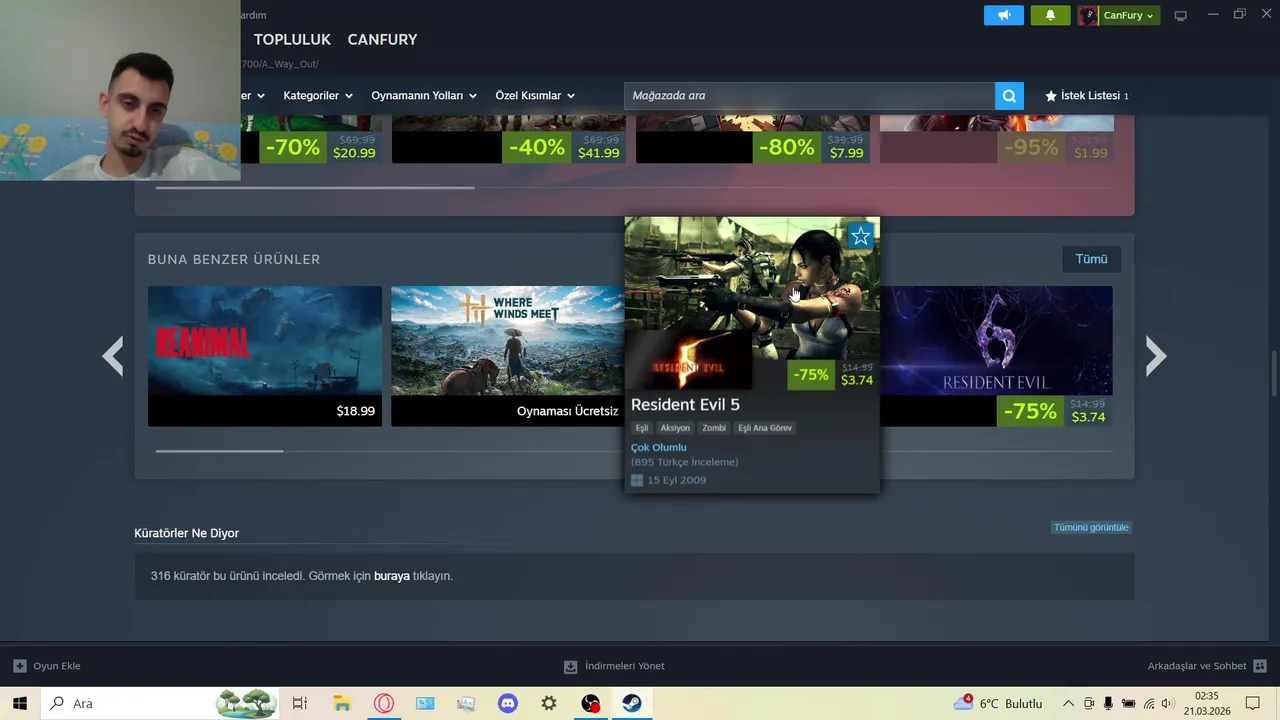Click the buraya link for curators
This screenshot has width=1280, height=720.
point(392,576)
